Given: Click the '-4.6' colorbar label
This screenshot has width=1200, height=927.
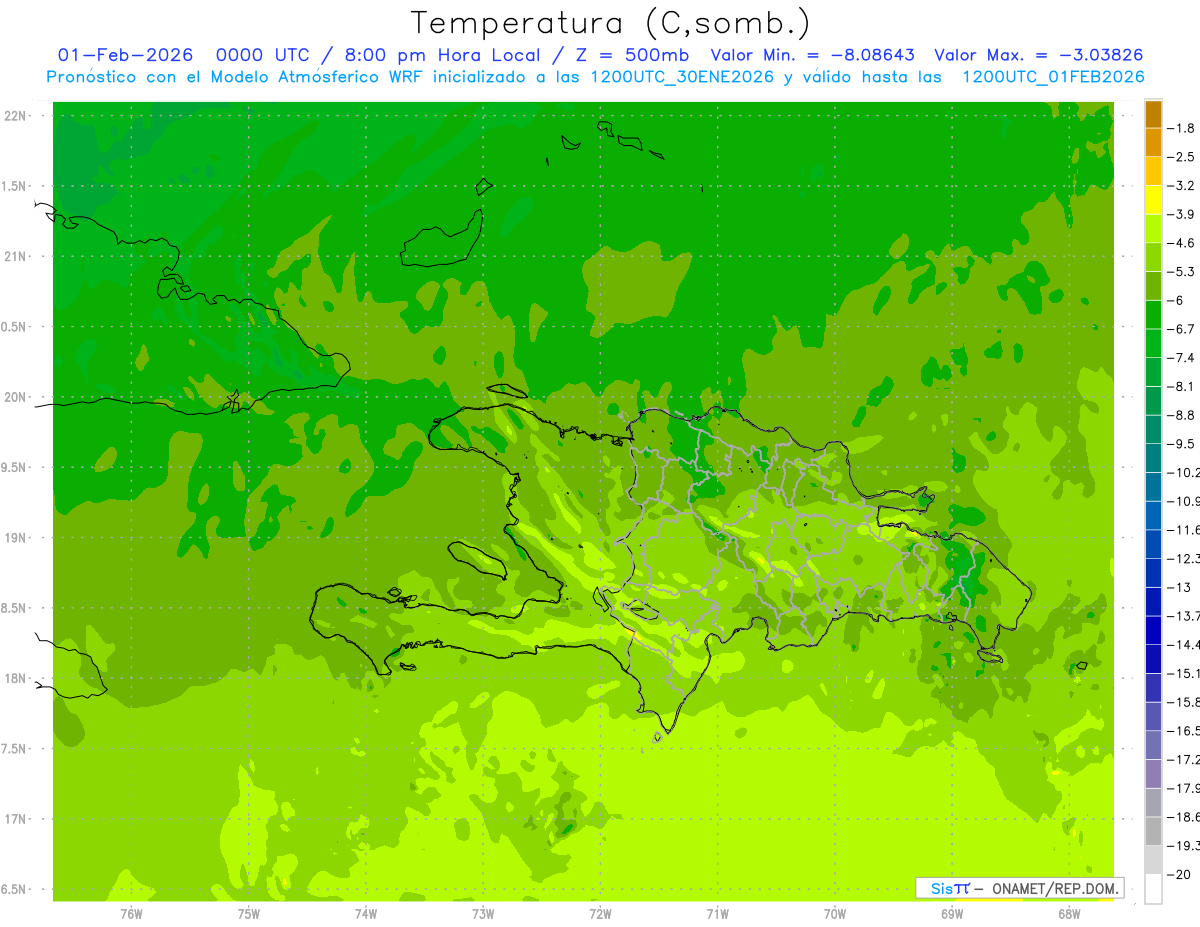Looking at the screenshot, I should click(1183, 243).
